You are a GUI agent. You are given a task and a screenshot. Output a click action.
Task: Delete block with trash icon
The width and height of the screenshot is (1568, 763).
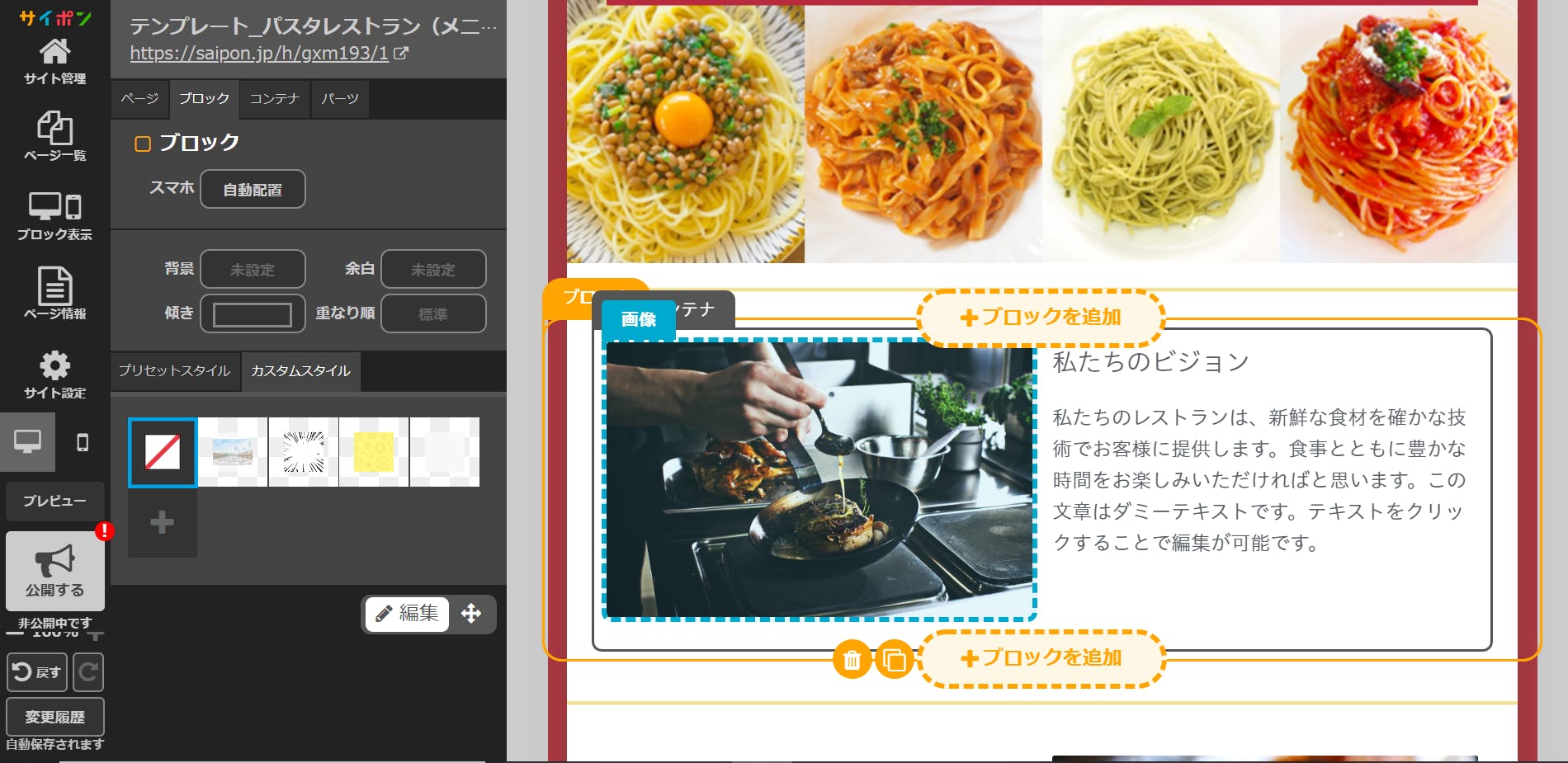[x=852, y=660]
